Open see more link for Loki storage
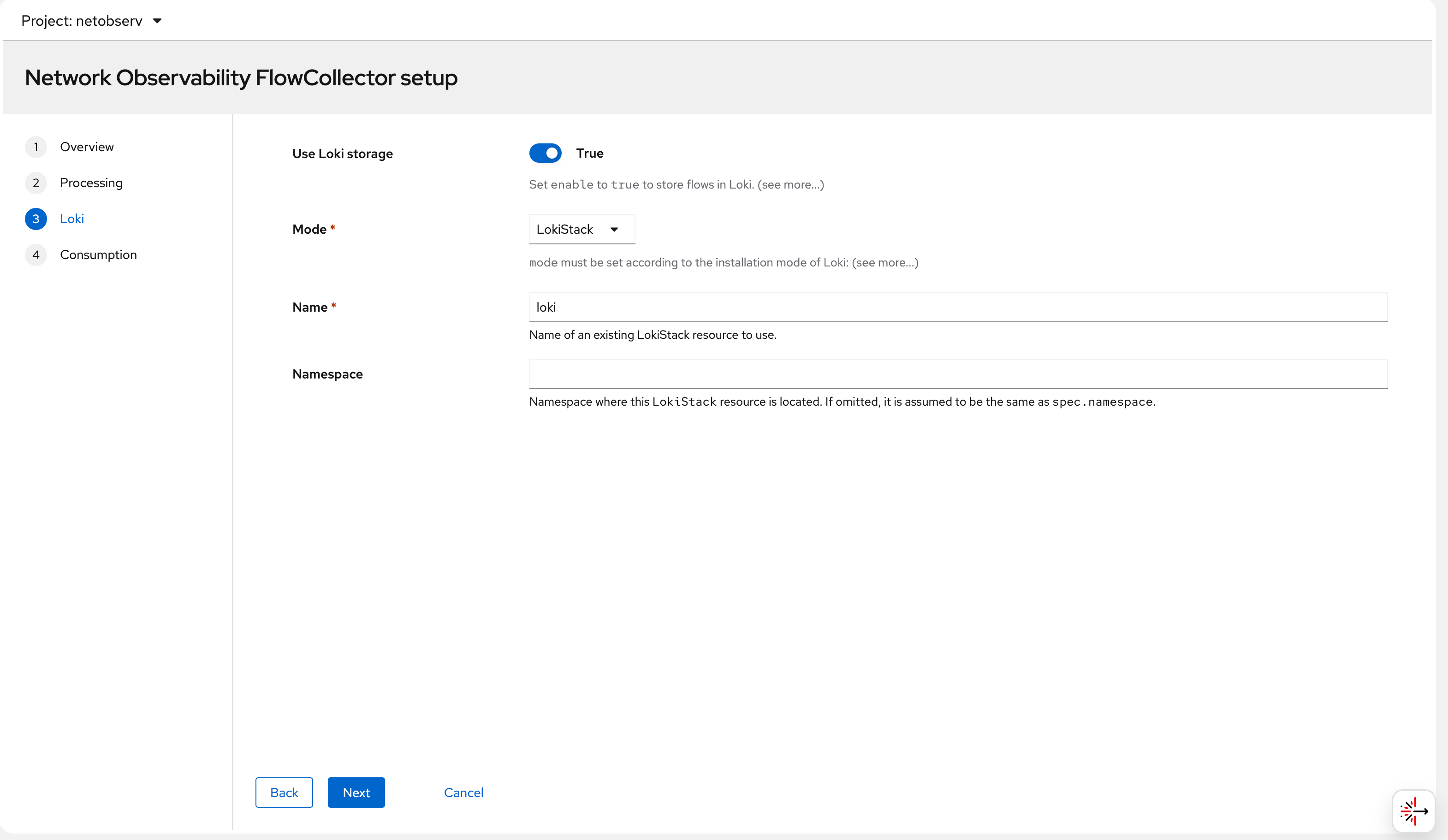The height and width of the screenshot is (840, 1448). coord(790,184)
